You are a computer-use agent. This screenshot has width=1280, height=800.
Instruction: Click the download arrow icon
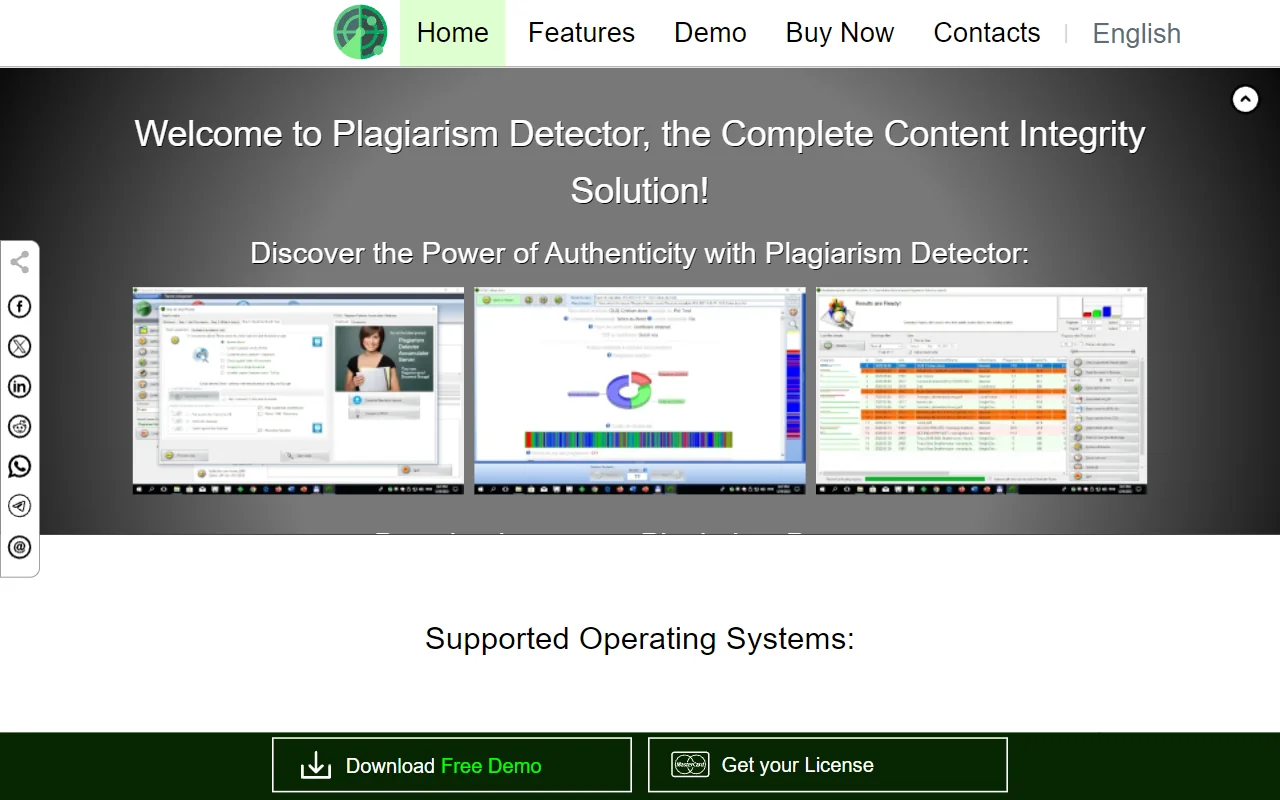click(x=316, y=766)
